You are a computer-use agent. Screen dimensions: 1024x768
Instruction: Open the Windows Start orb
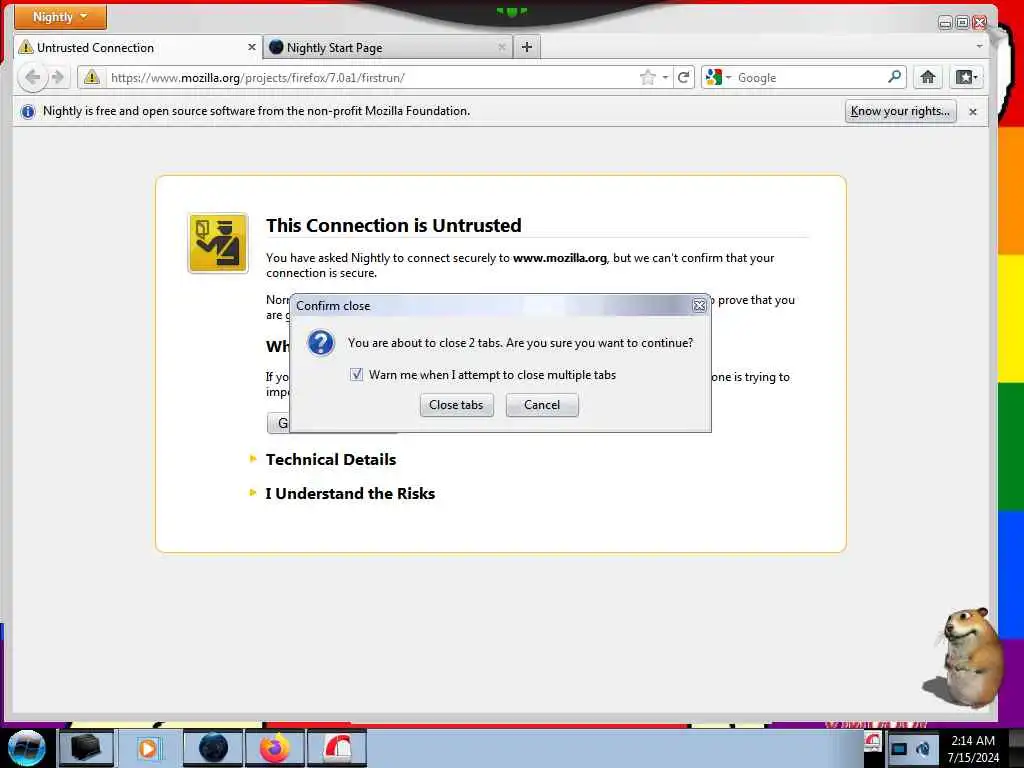pyautogui.click(x=27, y=748)
